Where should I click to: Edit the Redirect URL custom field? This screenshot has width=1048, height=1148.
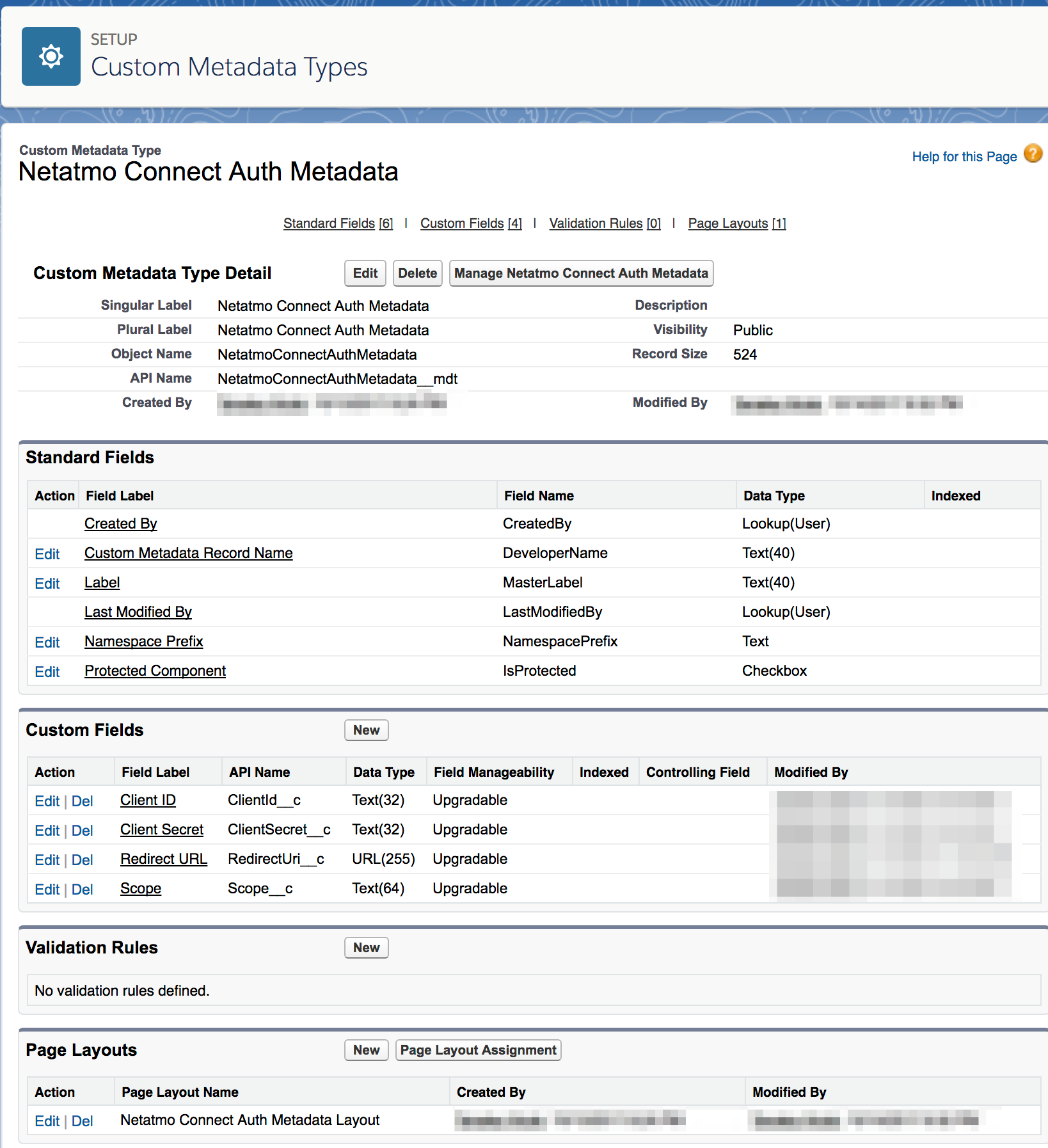coord(47,860)
